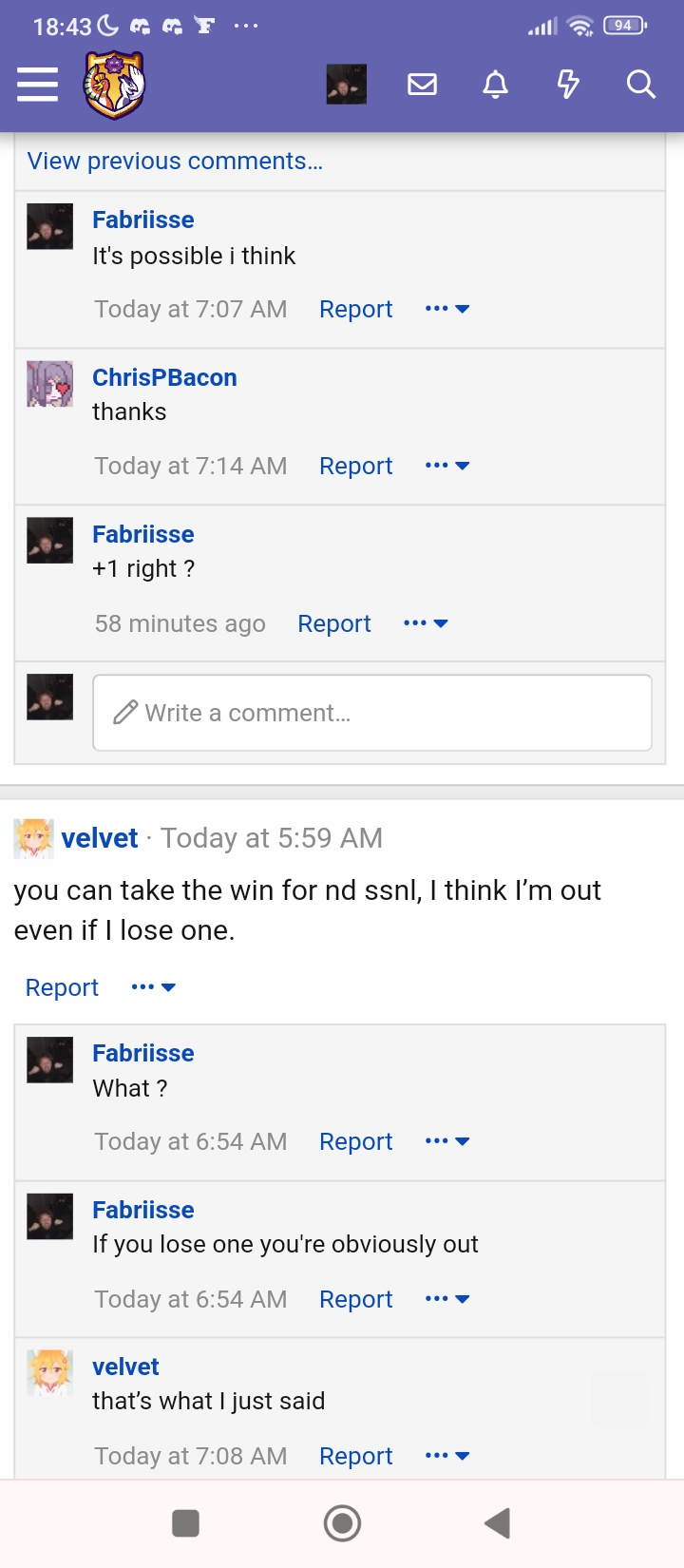This screenshot has height=1568, width=684.
Task: Open the hamburger navigation menu
Action: coord(38,85)
